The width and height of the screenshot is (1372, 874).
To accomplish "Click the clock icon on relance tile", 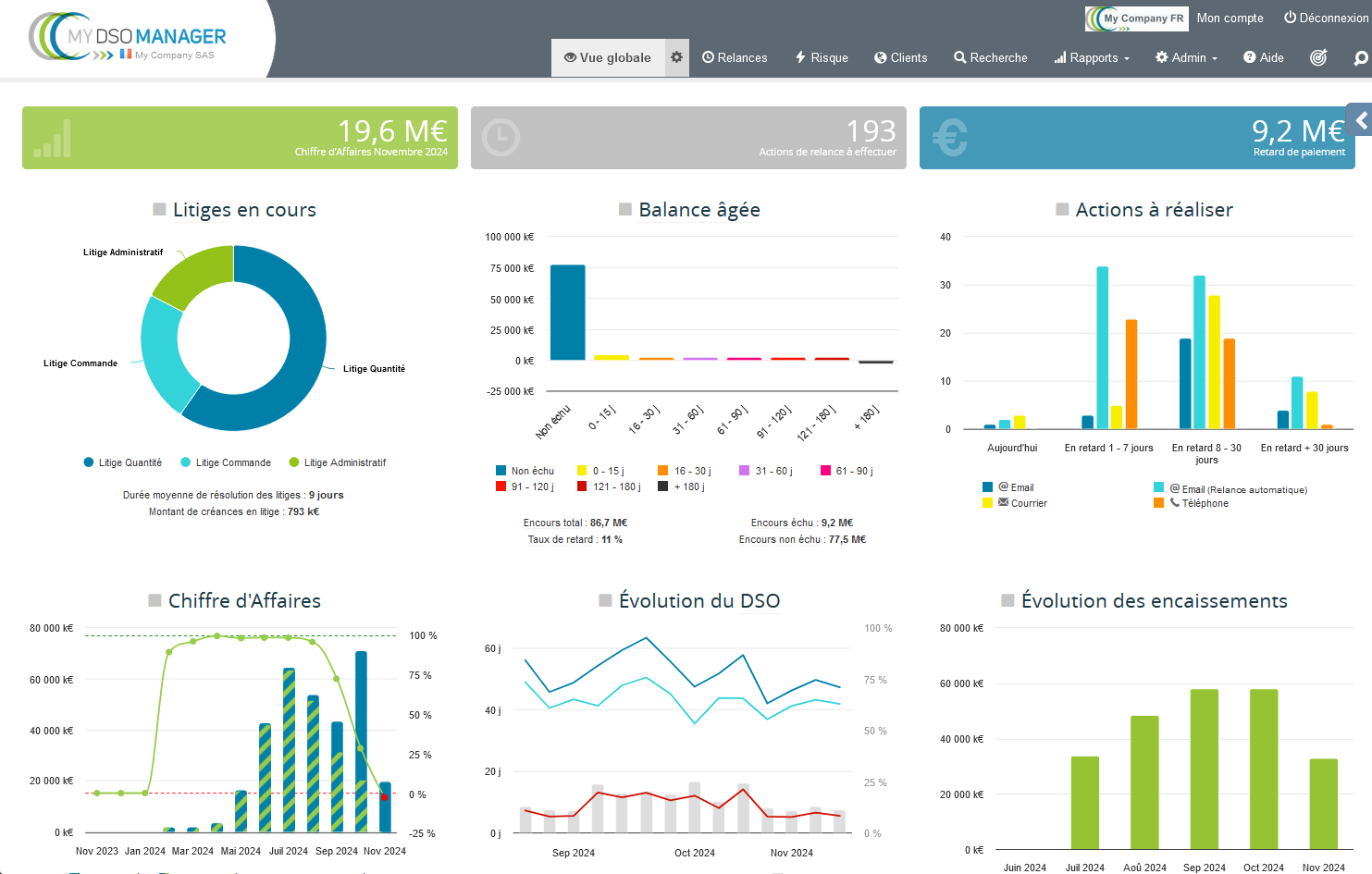I will 501,138.
